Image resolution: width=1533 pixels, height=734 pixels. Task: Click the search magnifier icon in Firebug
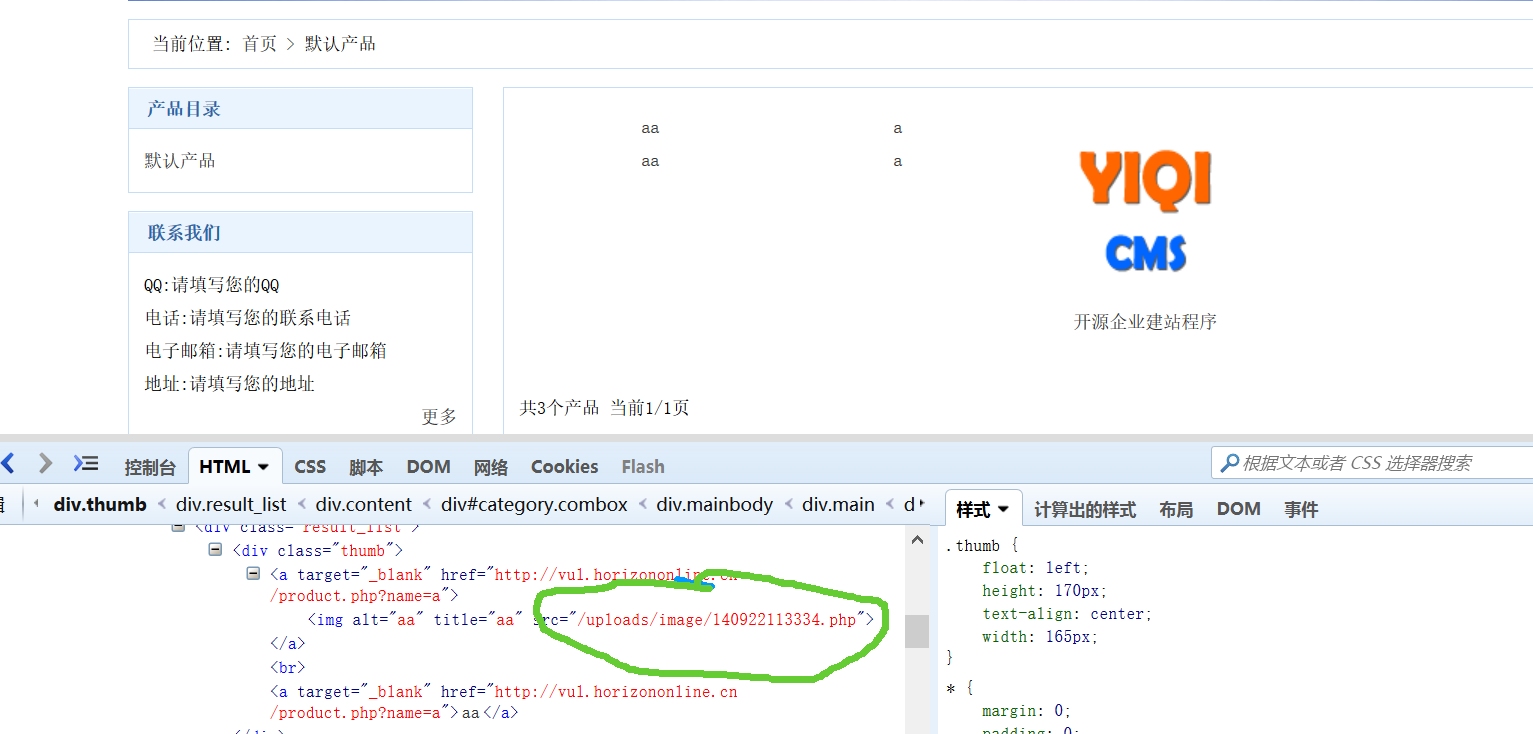[1229, 463]
